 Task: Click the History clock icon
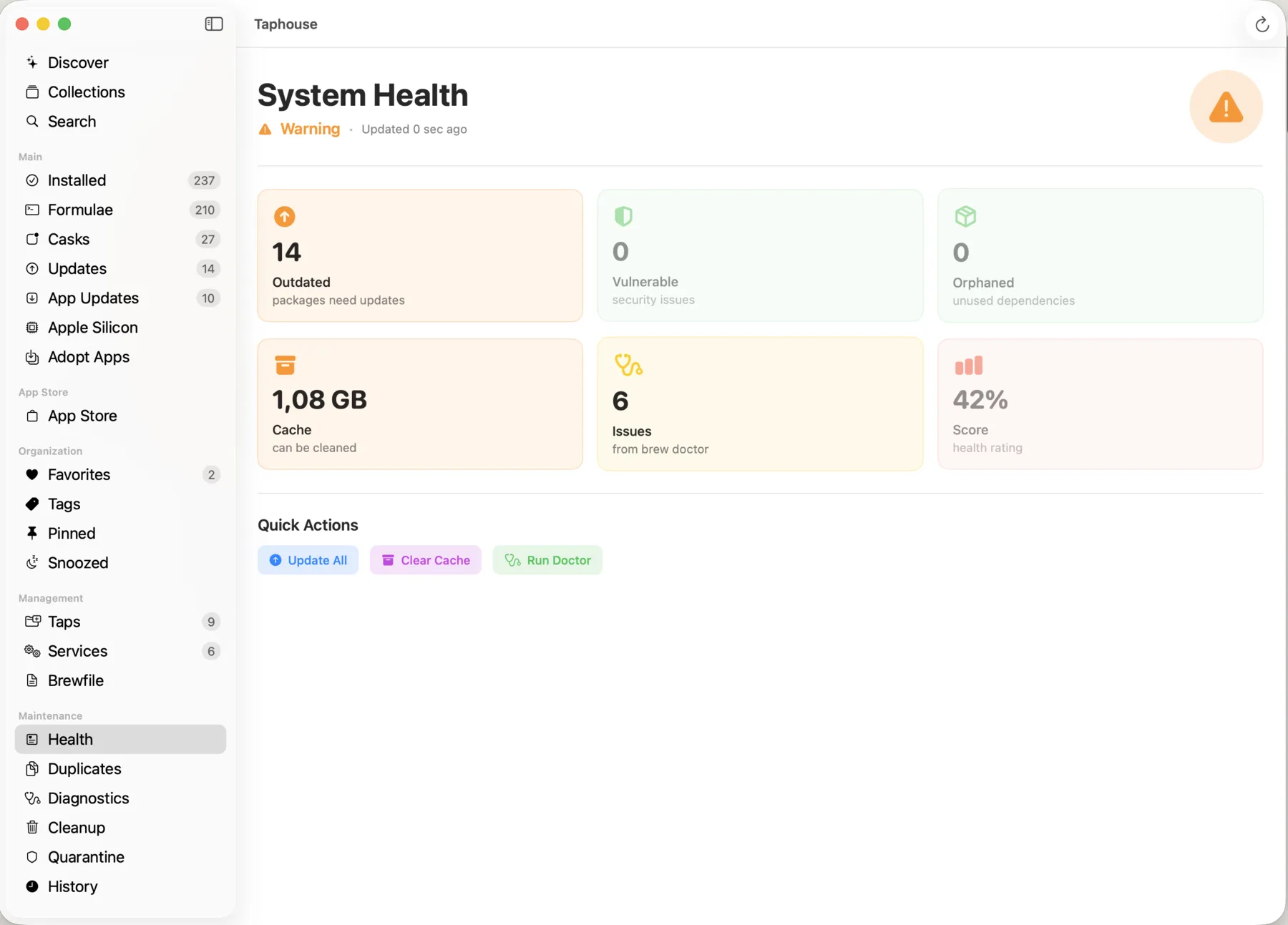tap(32, 886)
